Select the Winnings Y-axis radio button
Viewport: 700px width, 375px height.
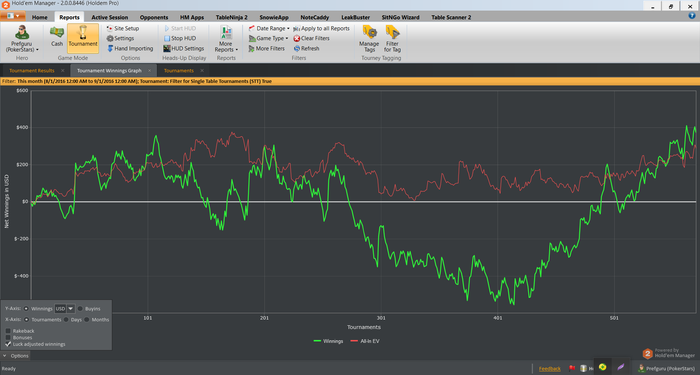pyautogui.click(x=26, y=308)
